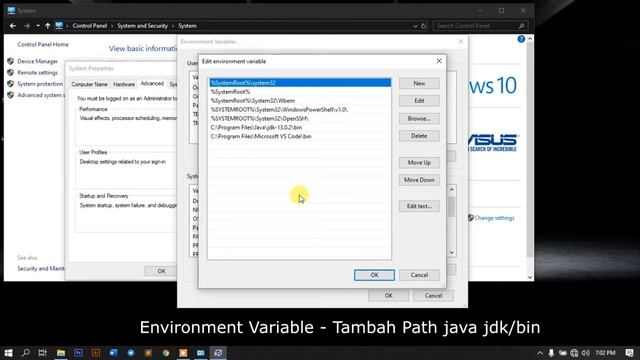Click the Move Down button
Viewport: 640px width, 360px height.
tap(419, 180)
